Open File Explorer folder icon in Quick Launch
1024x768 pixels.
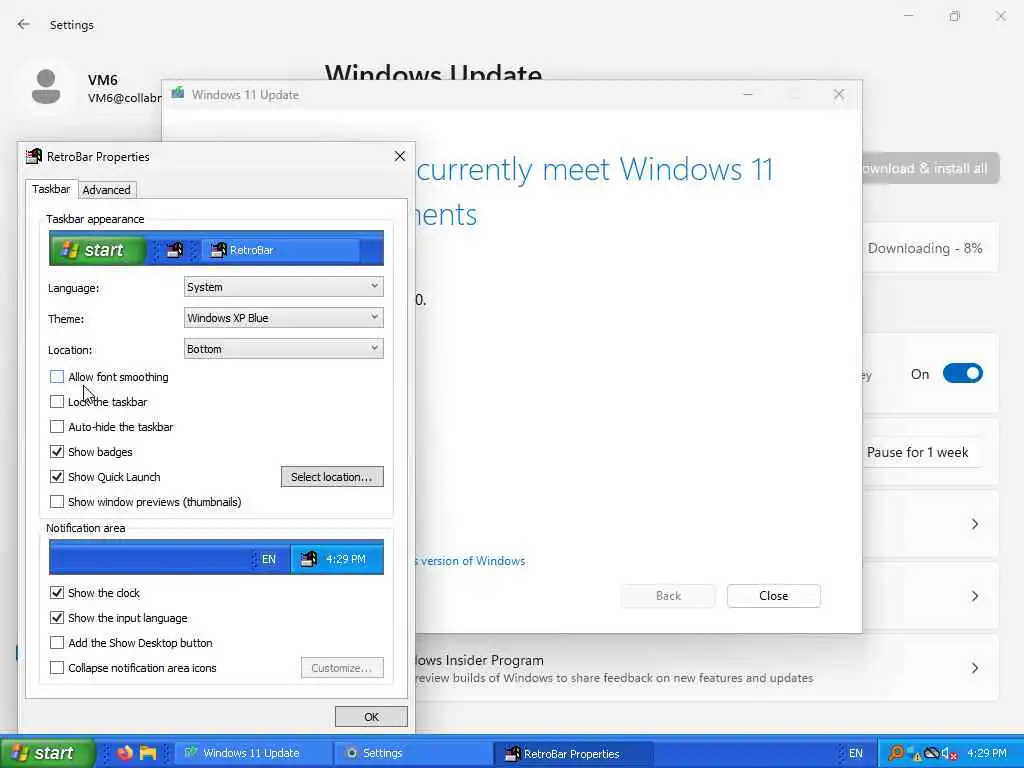[x=148, y=753]
